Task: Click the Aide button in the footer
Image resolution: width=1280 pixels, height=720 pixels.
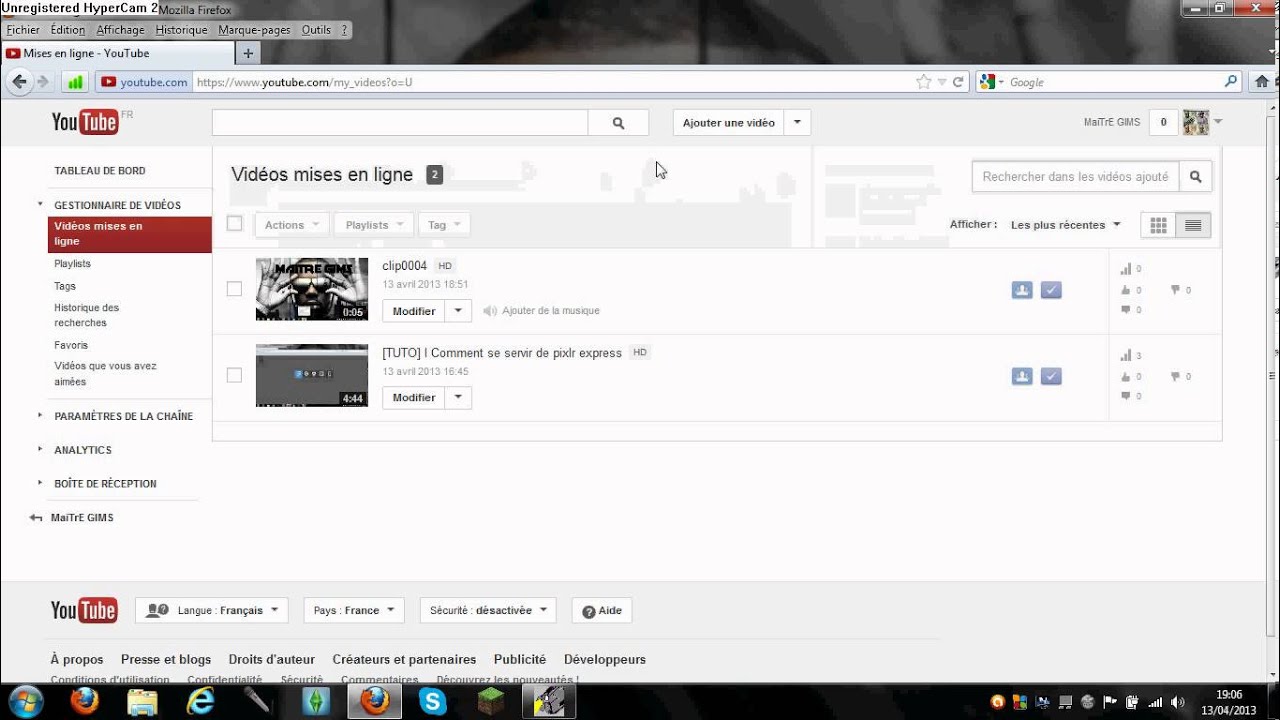Action: click(x=602, y=610)
